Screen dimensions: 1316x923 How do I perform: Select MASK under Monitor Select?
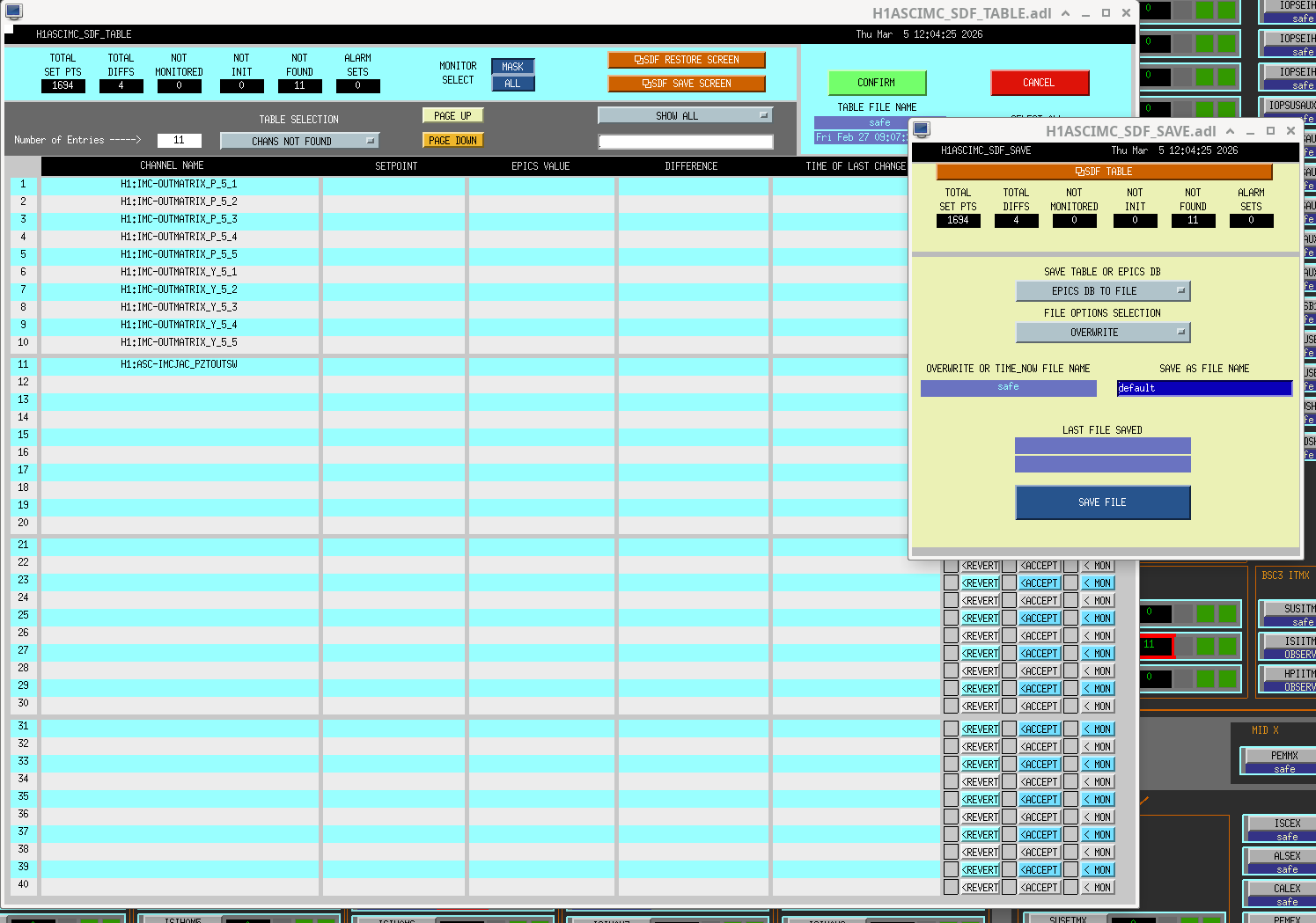tap(512, 67)
